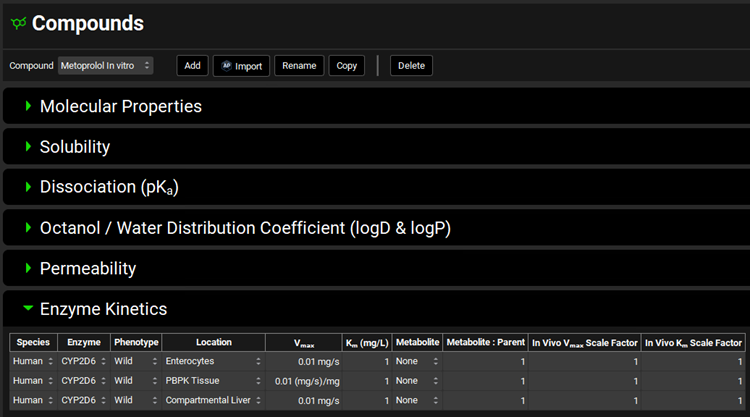The width and height of the screenshot is (750, 417).
Task: Click the Copy compound button
Action: pyautogui.click(x=346, y=66)
